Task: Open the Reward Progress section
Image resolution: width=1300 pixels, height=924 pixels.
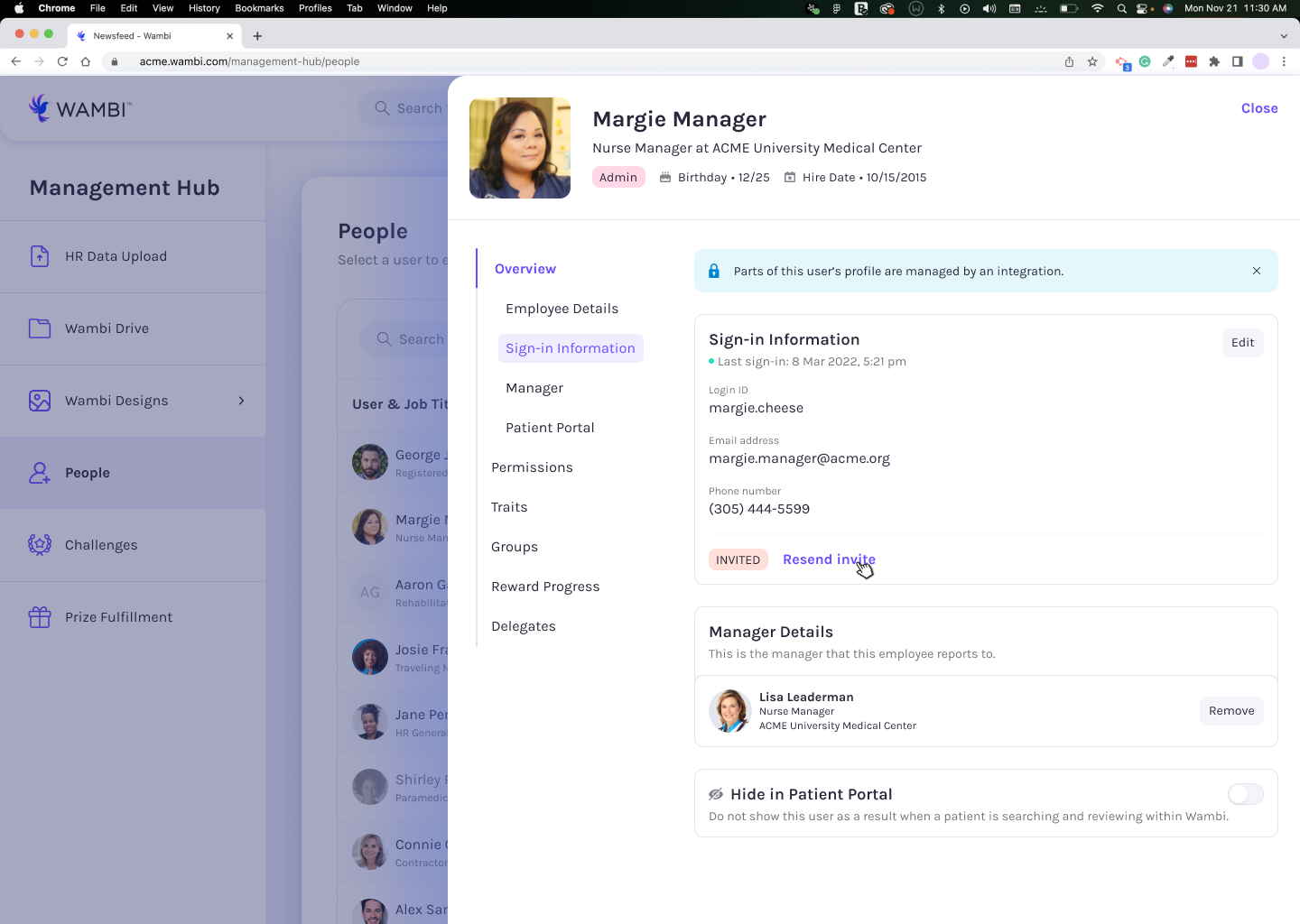Action: 545,587
